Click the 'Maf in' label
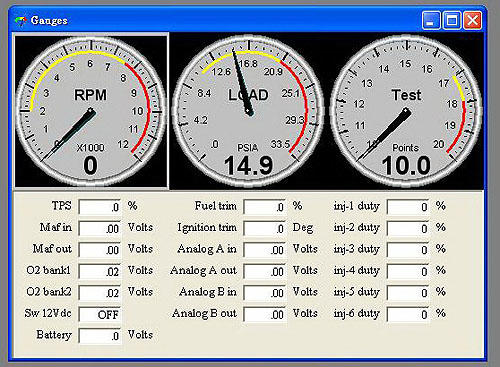 [56, 227]
